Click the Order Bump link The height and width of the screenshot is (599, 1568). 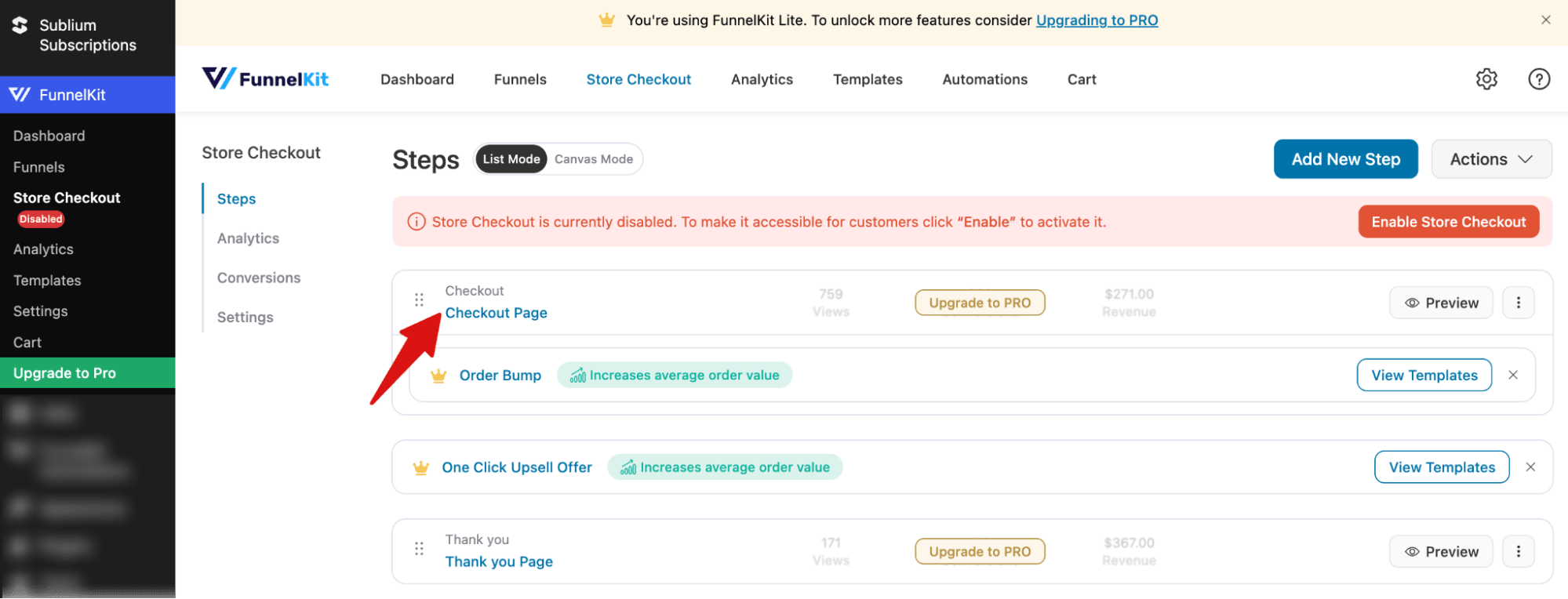point(500,376)
